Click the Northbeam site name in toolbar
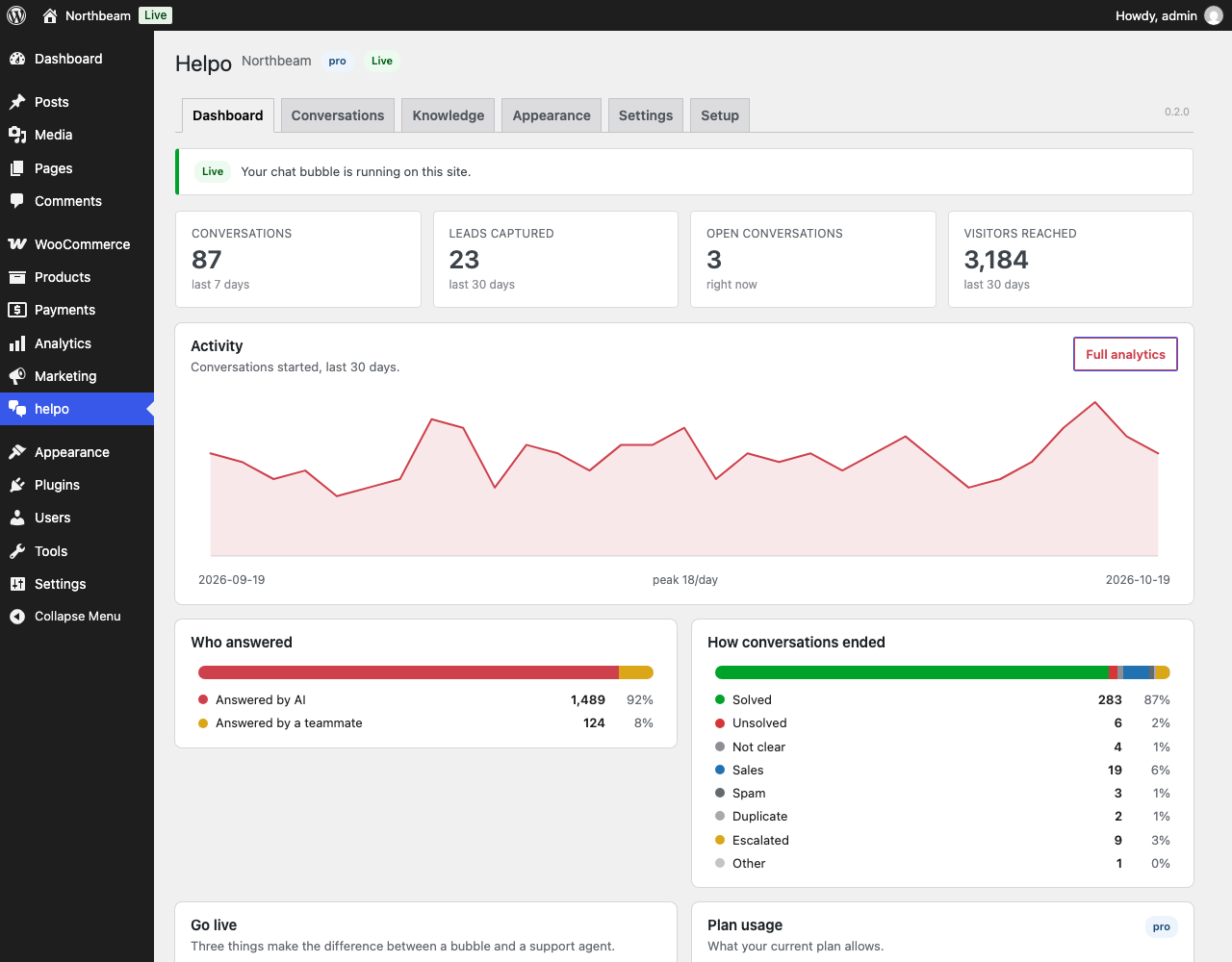This screenshot has width=1232, height=962. coord(98,15)
